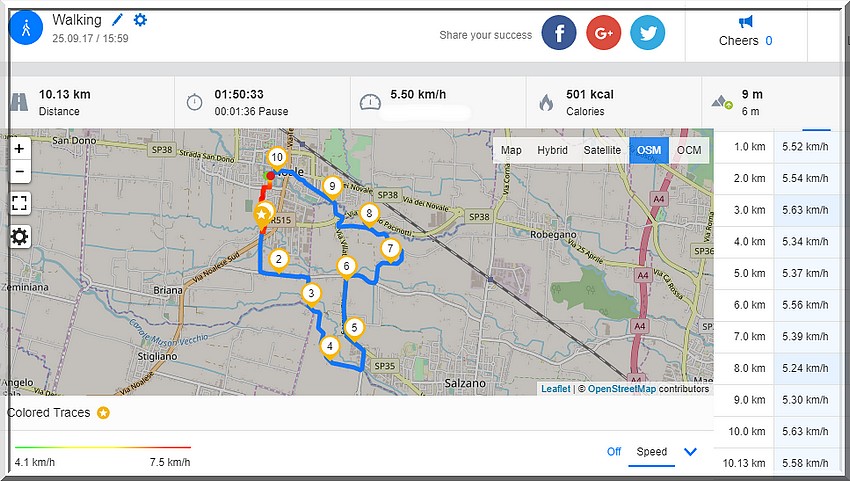Open the OpenStreetMap contributors link
Viewport: 850px width, 481px height.
pos(621,389)
